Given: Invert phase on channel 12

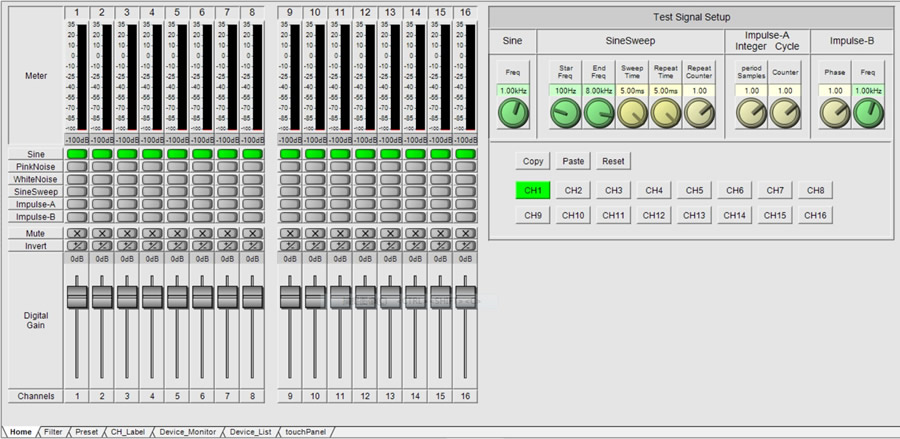Looking at the screenshot, I should 365,246.
